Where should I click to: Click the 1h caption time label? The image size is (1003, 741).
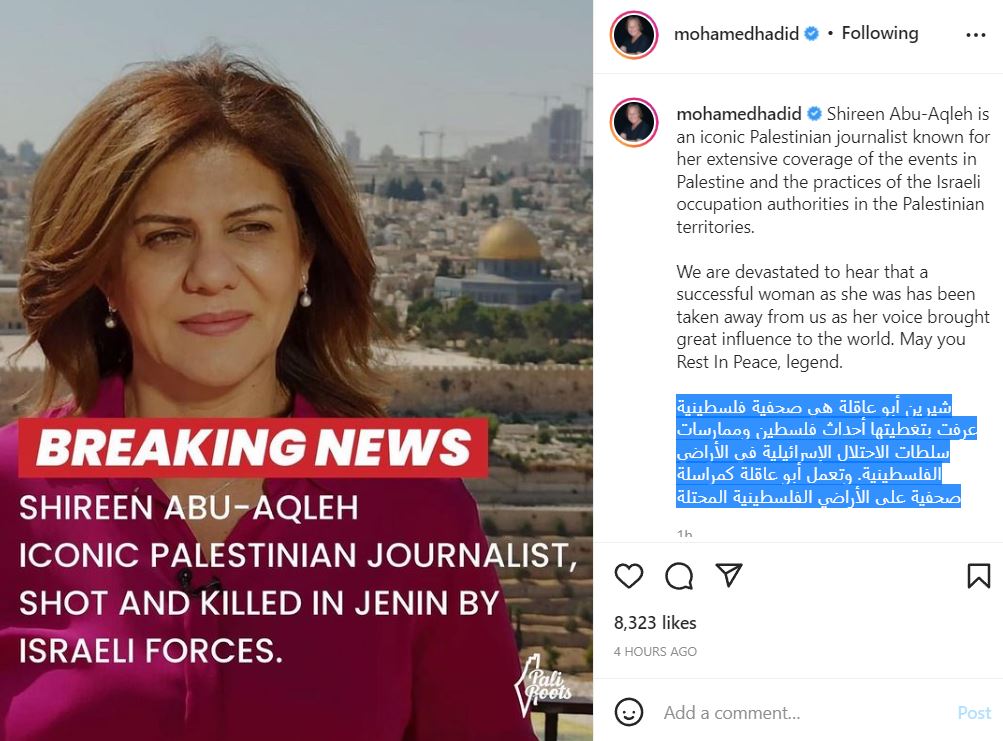pyautogui.click(x=684, y=534)
